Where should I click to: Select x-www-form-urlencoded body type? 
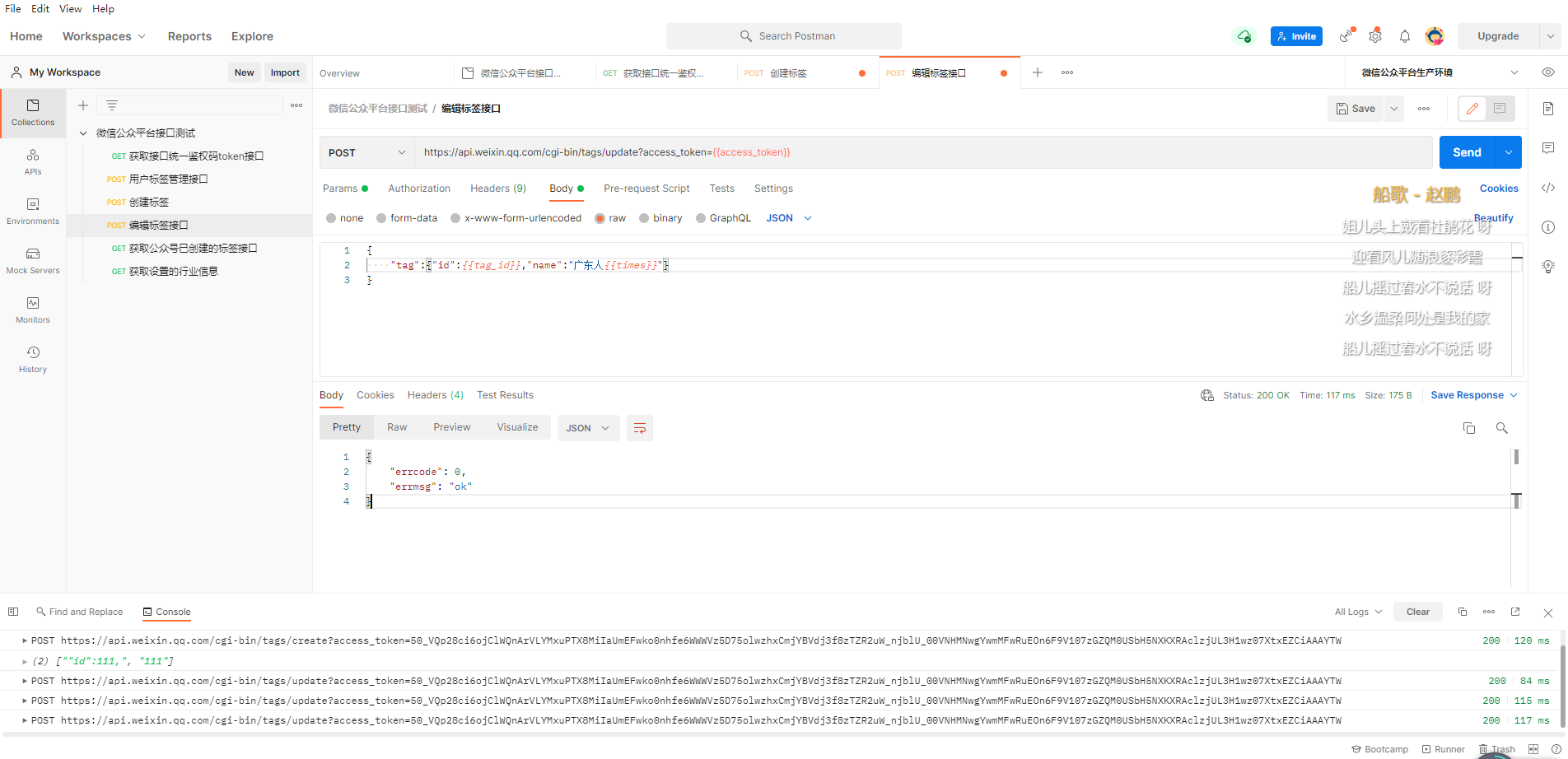coord(455,218)
